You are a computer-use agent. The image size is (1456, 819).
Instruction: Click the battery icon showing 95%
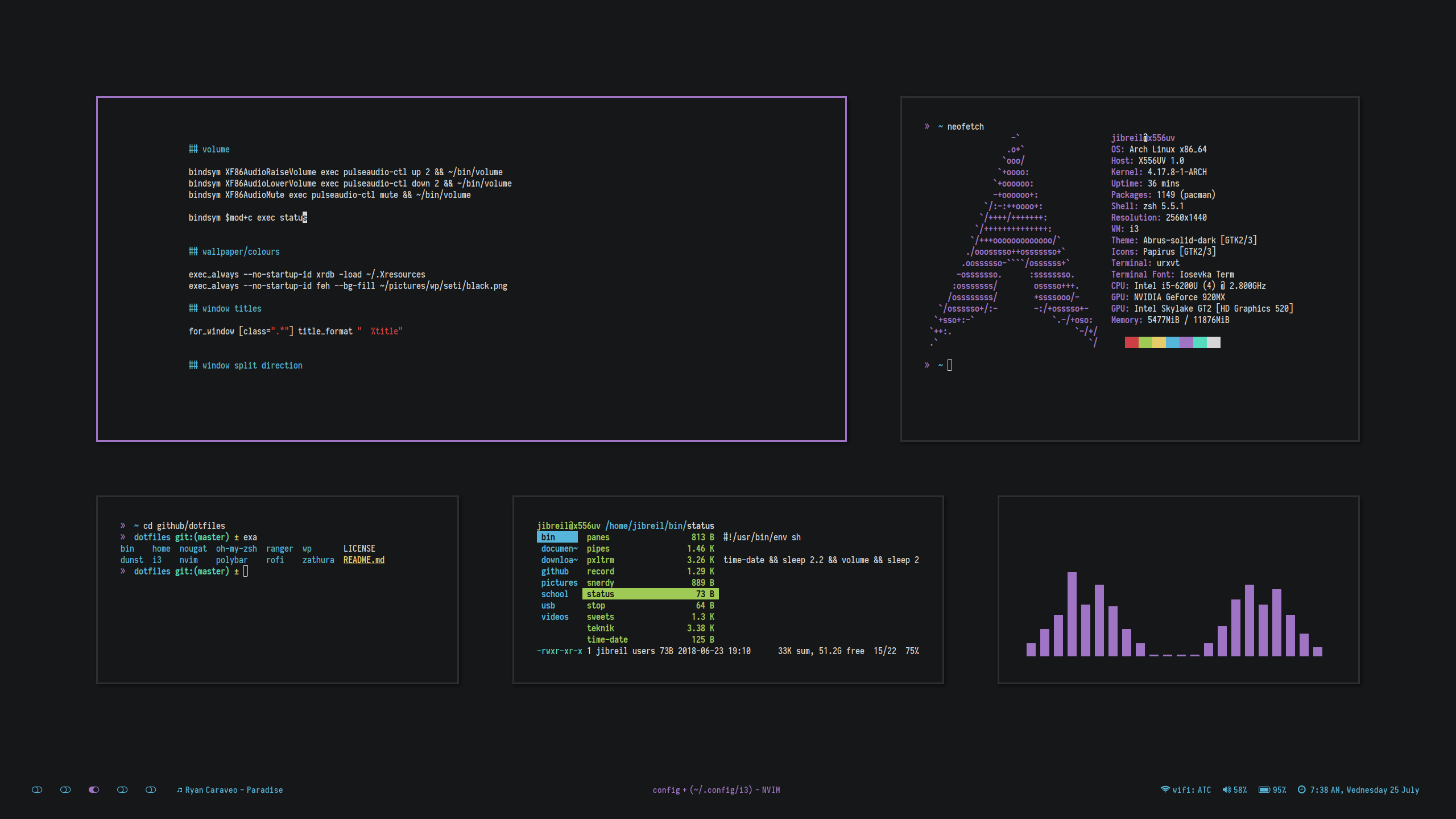(1264, 789)
